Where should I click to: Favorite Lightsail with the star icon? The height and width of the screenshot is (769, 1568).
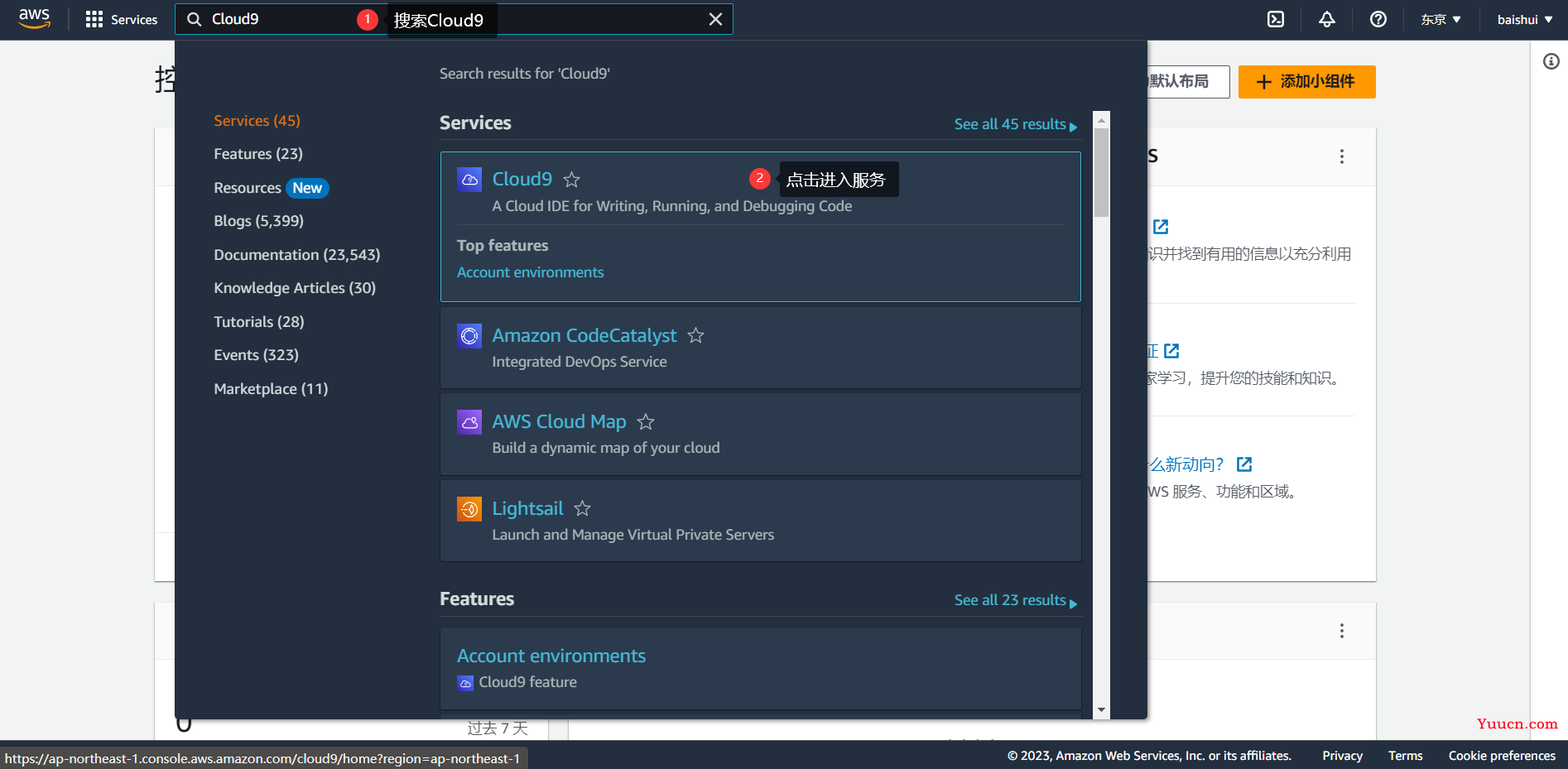click(x=583, y=509)
